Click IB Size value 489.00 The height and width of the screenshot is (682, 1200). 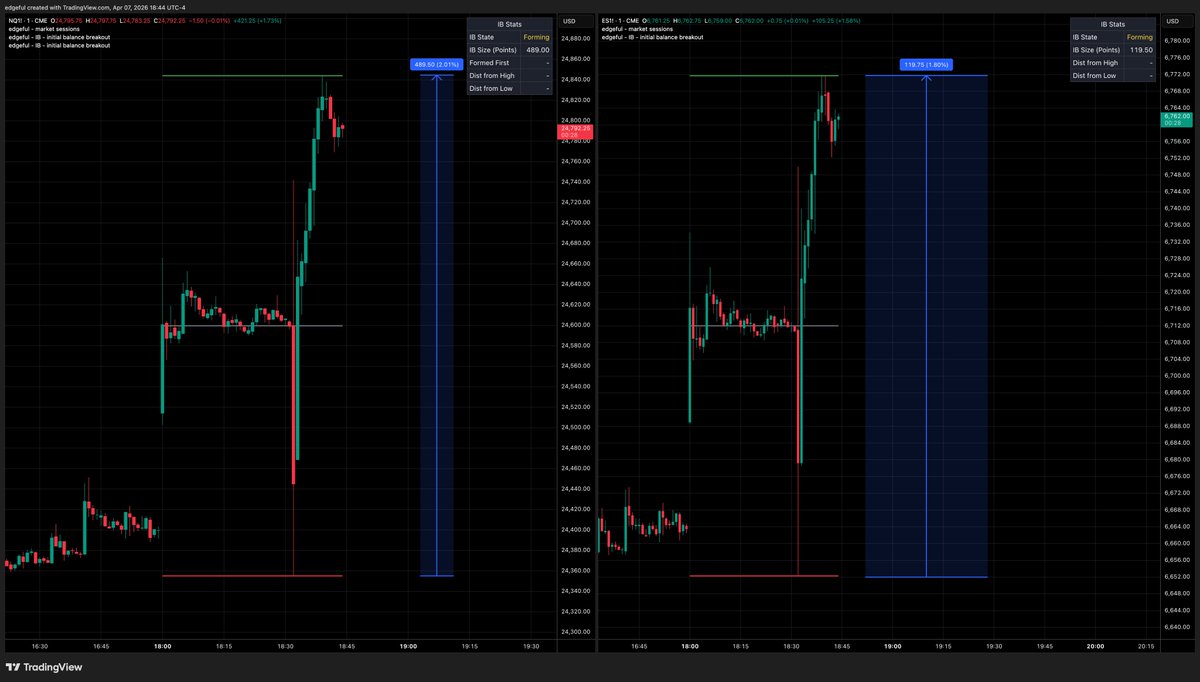[x=537, y=49]
